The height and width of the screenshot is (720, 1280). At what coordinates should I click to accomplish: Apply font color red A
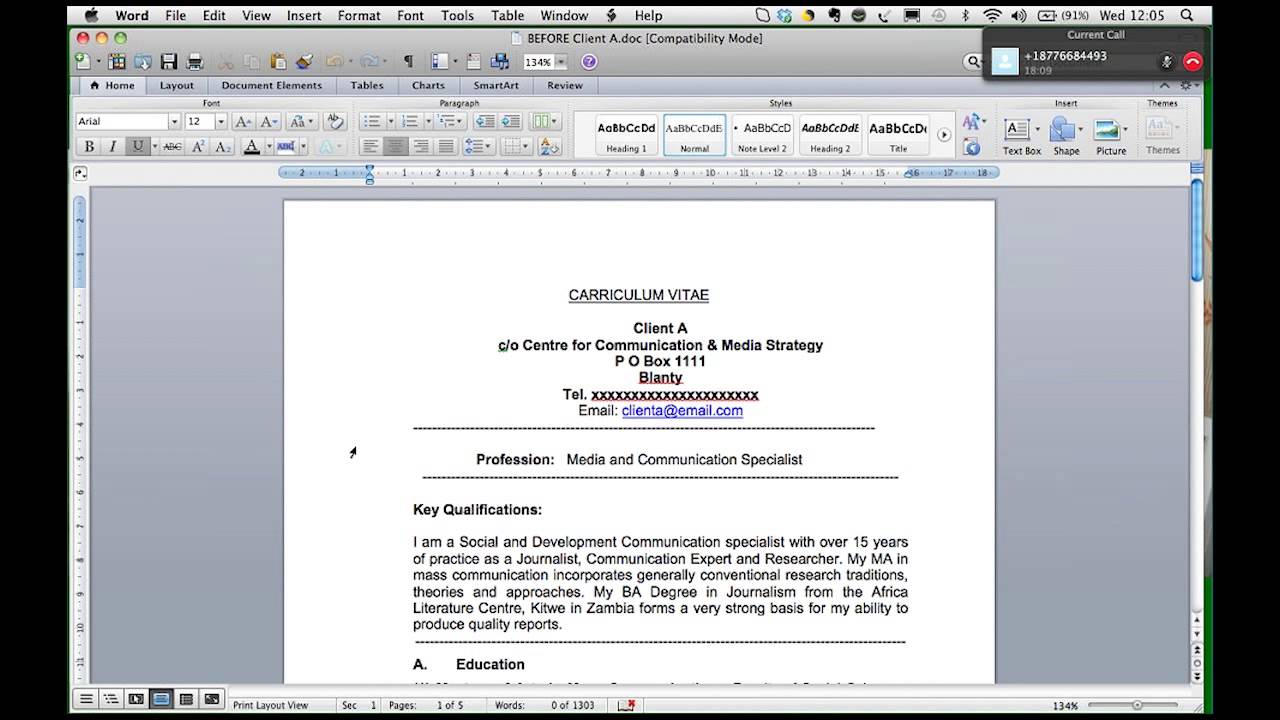pyautogui.click(x=252, y=147)
